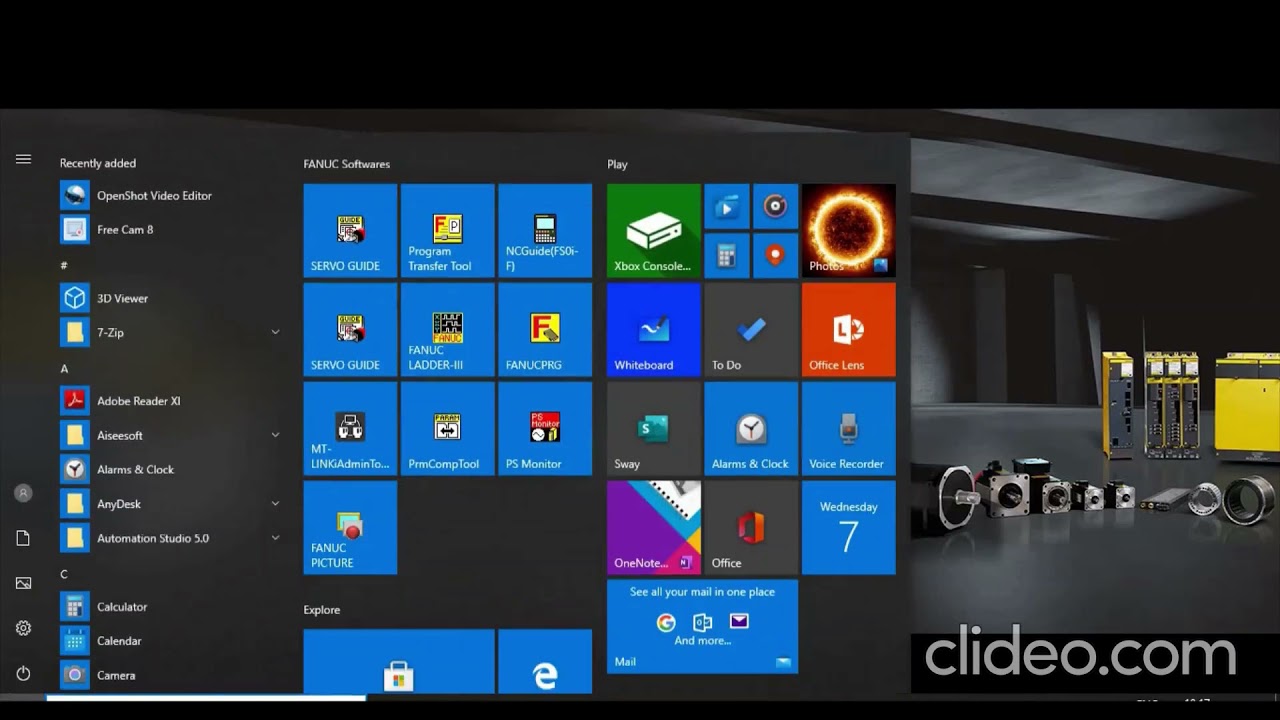Click the 'C' letter header in app list

pyautogui.click(x=64, y=574)
